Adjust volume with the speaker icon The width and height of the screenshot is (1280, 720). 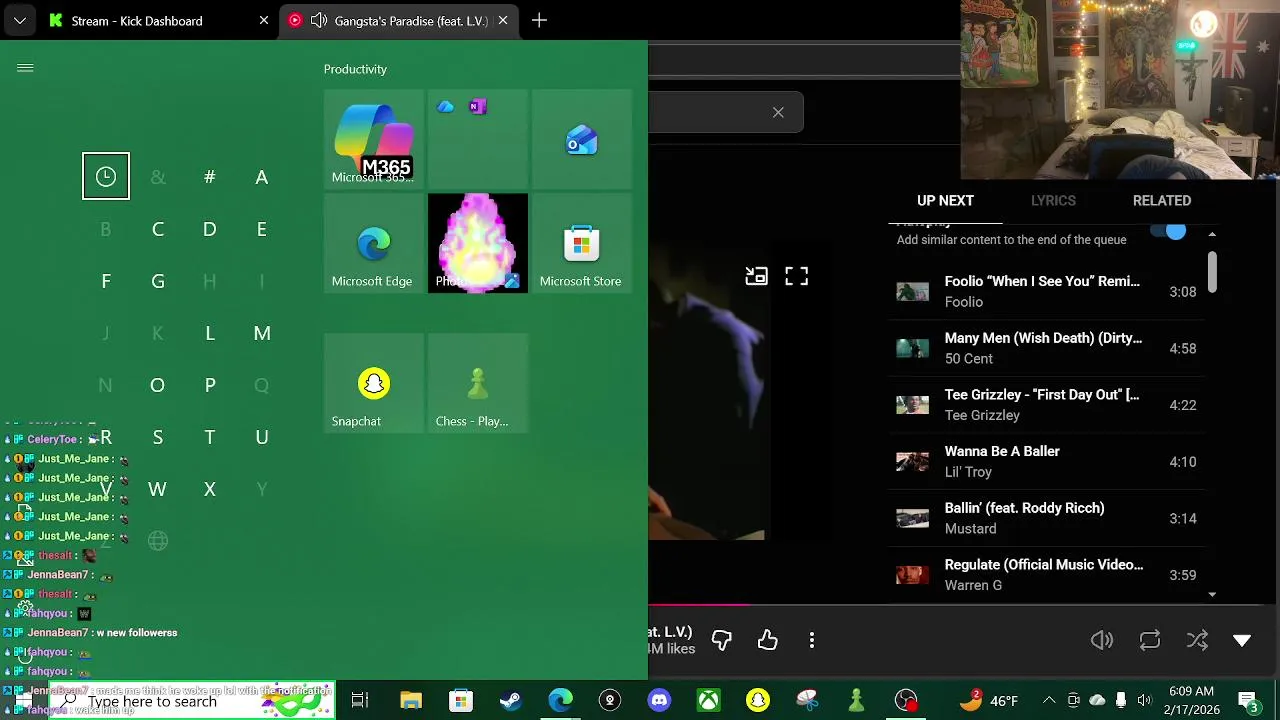[x=1102, y=640]
